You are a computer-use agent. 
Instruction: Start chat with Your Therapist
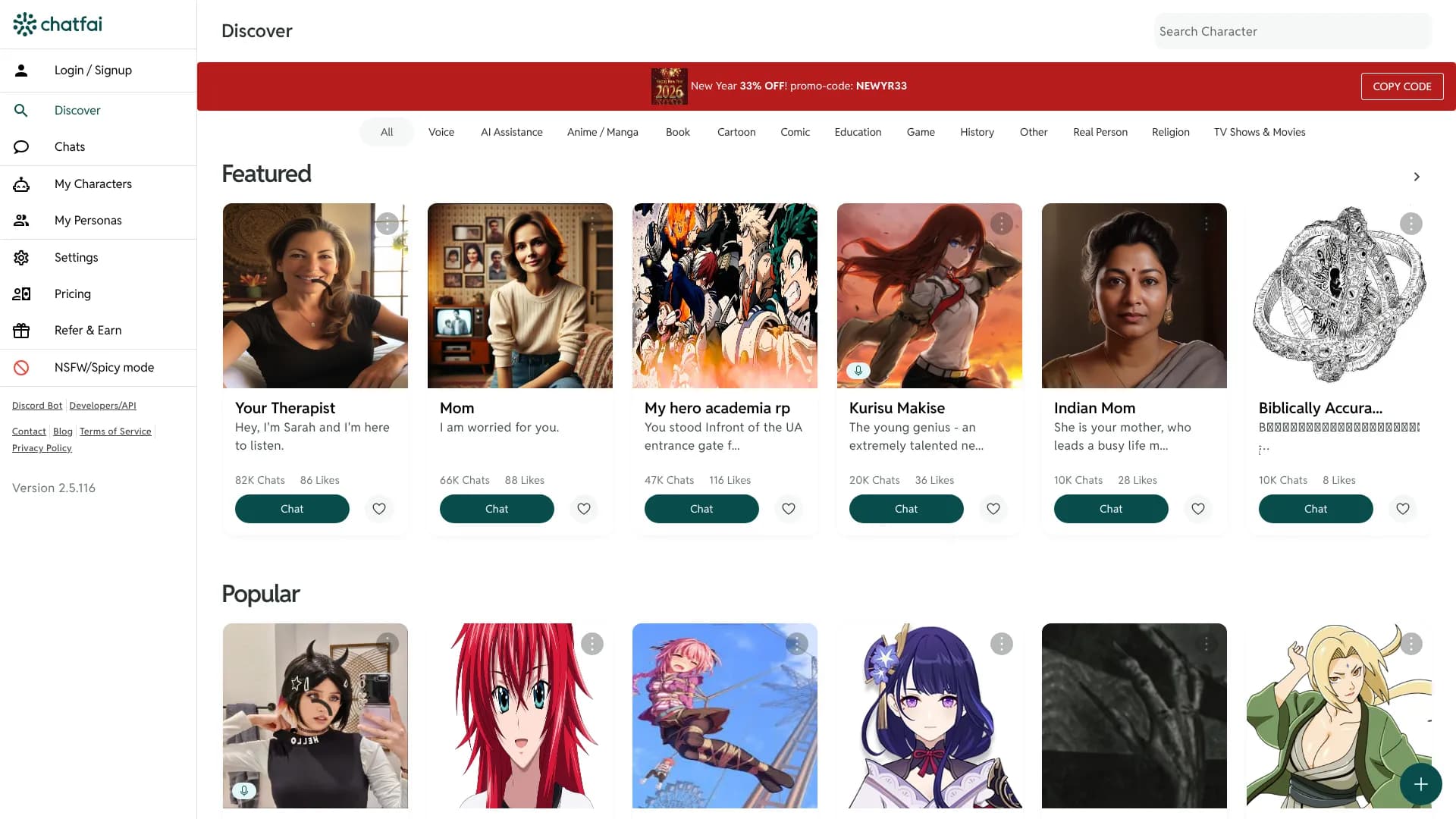292,509
